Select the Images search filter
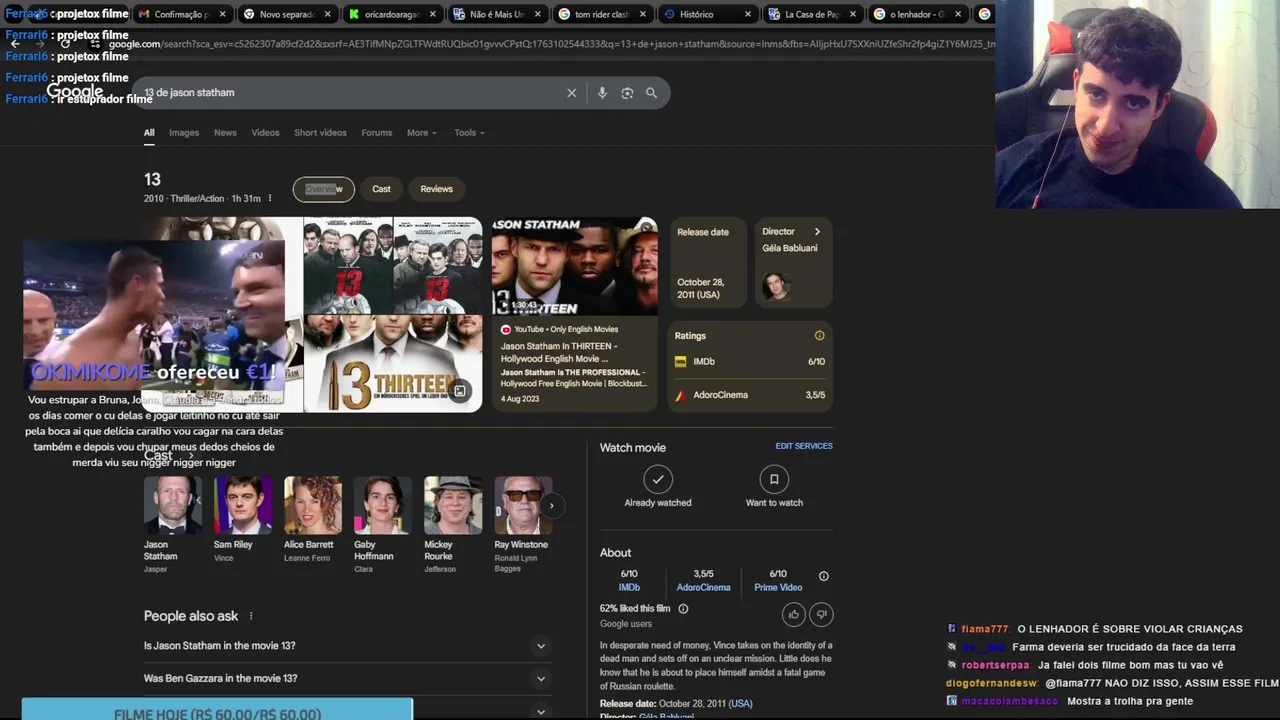The image size is (1280, 720). point(184,133)
